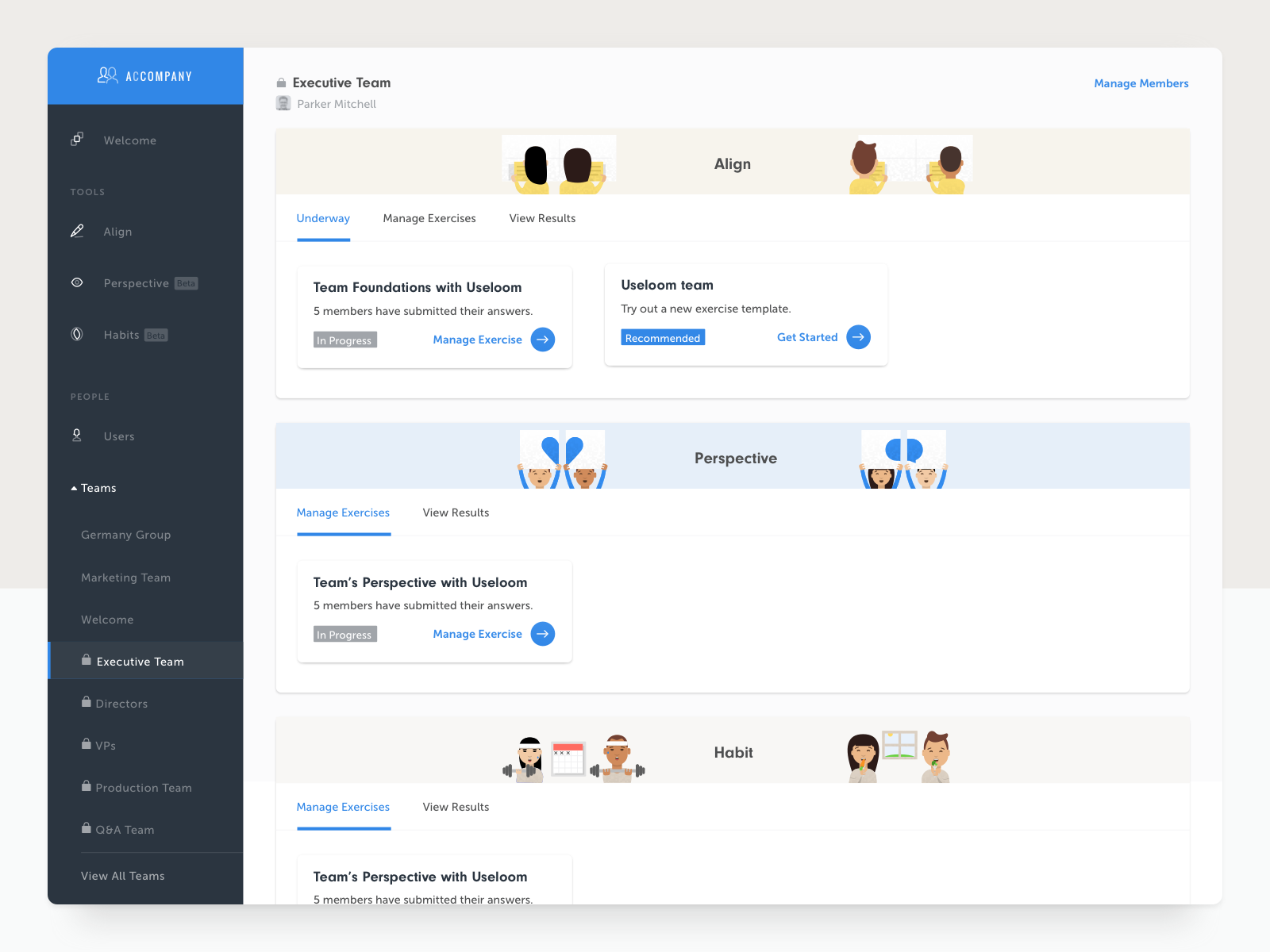
Task: Click the Align pen icon
Action: pyautogui.click(x=77, y=231)
